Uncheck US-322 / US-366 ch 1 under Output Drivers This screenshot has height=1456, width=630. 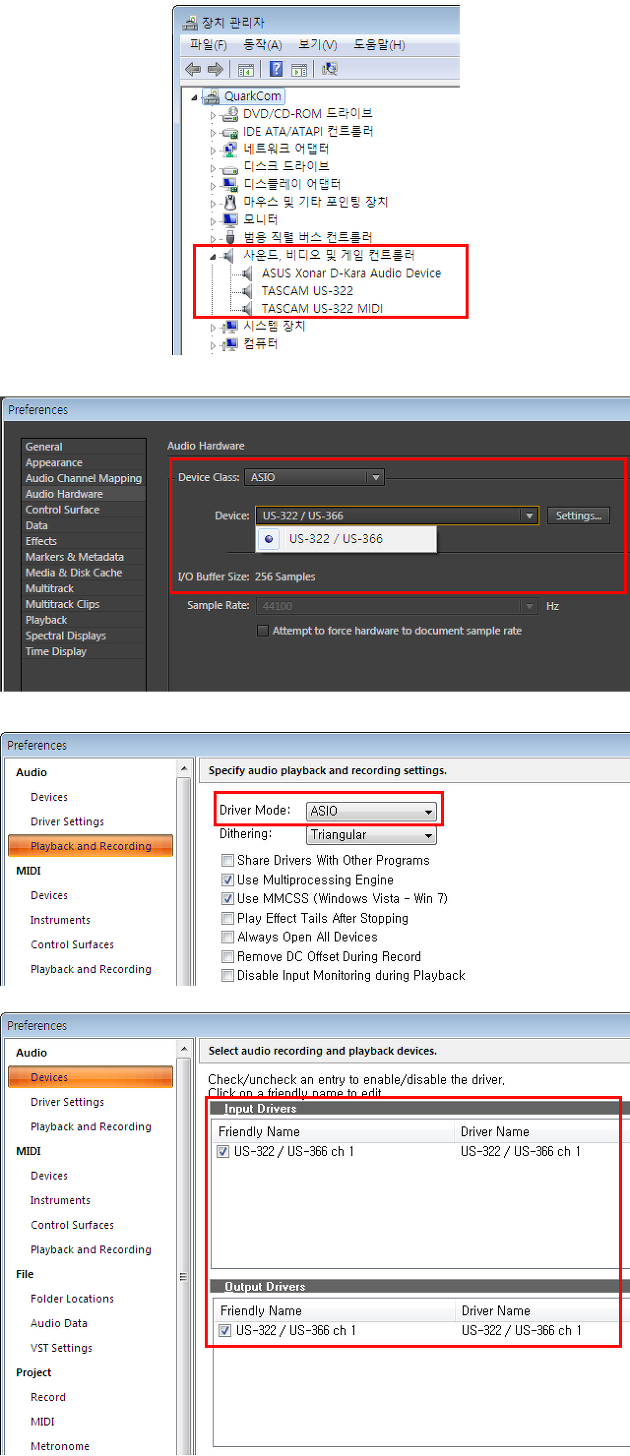(224, 1330)
